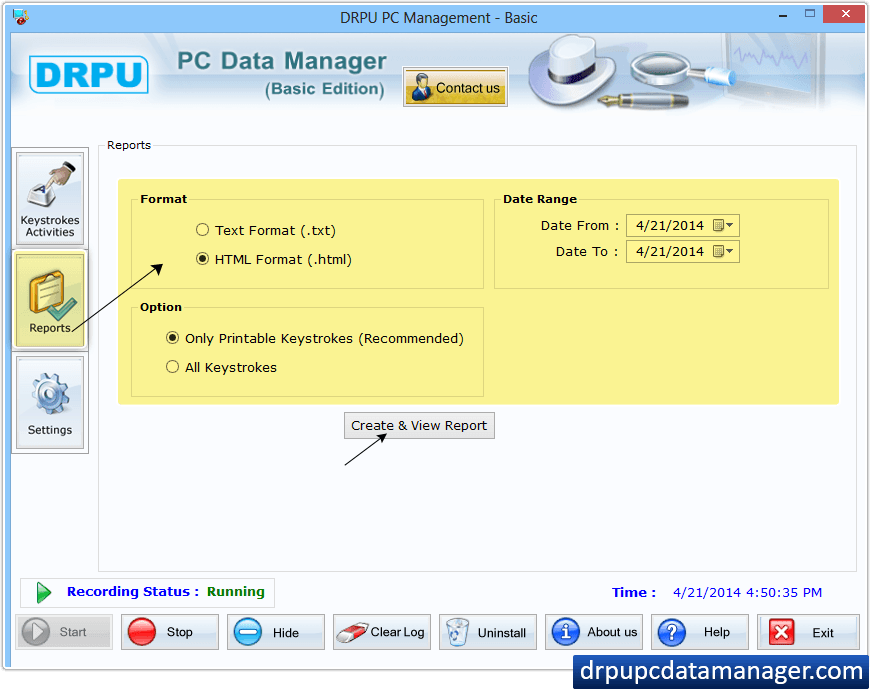Open the Reports sidebar section

[x=50, y=300]
